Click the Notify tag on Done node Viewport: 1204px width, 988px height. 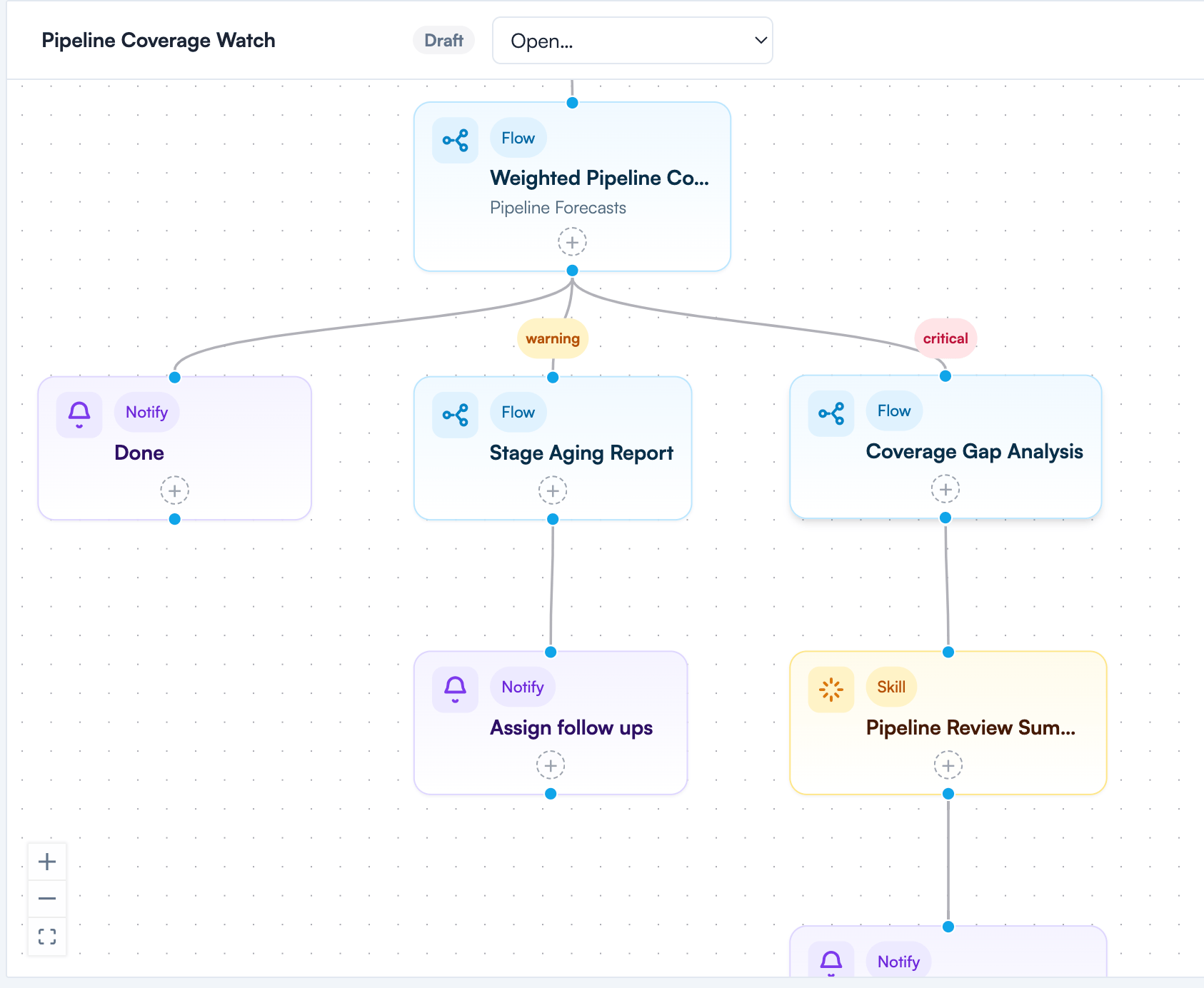coord(146,412)
